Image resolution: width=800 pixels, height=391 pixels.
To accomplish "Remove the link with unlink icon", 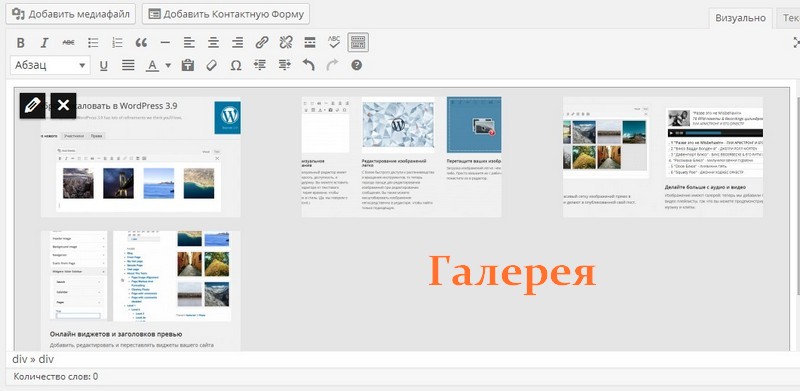I will click(x=286, y=43).
